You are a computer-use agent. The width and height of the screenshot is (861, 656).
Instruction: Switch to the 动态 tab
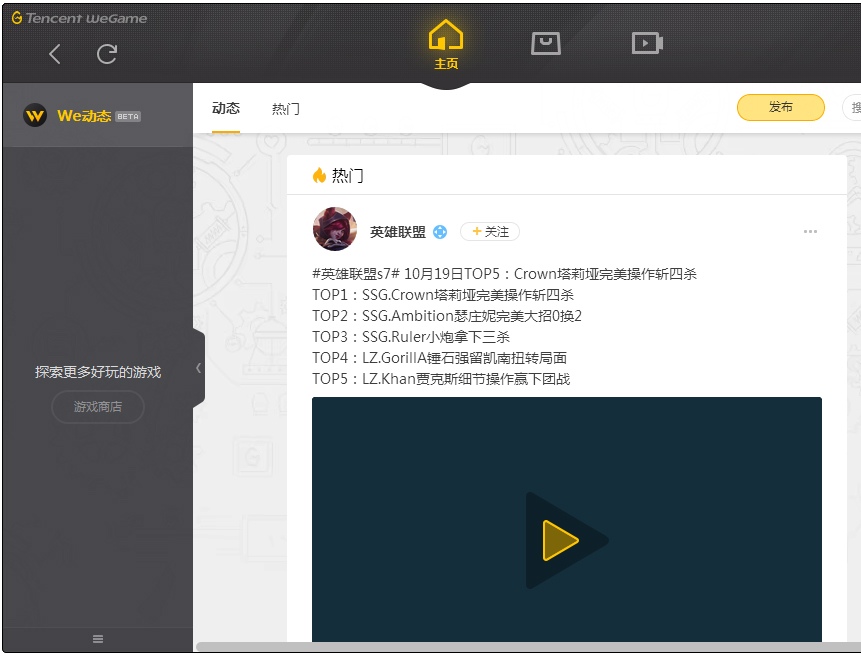click(x=226, y=108)
